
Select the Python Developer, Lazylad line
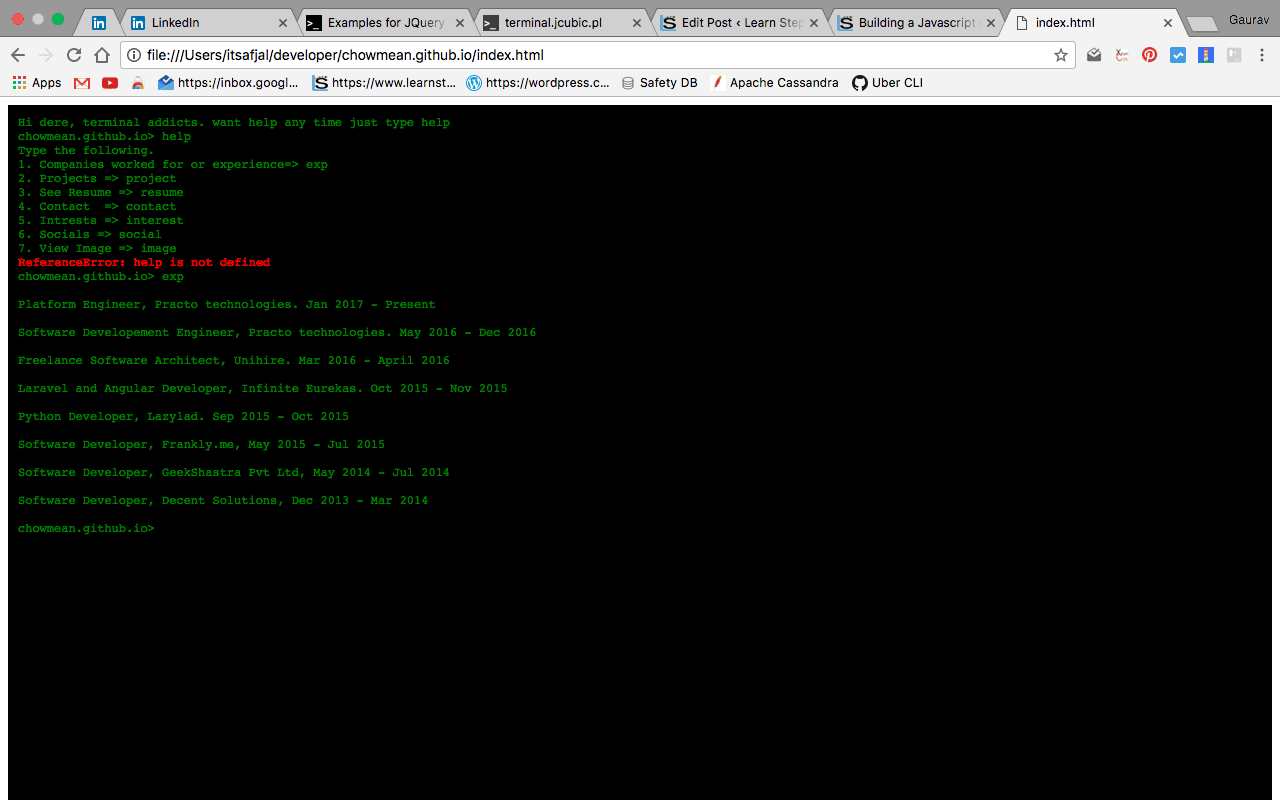183,416
